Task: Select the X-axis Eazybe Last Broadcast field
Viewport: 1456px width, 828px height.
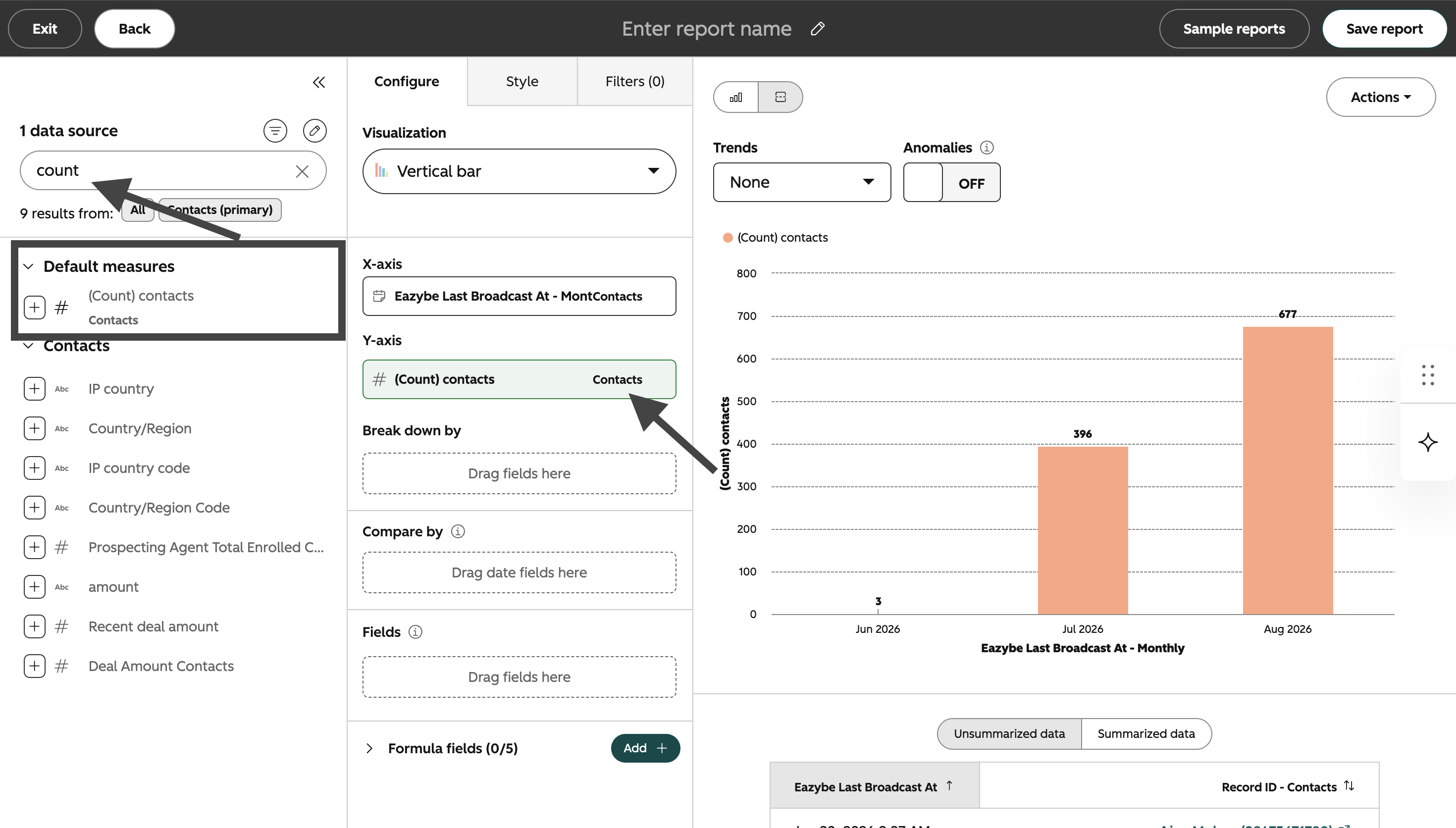Action: pos(519,296)
